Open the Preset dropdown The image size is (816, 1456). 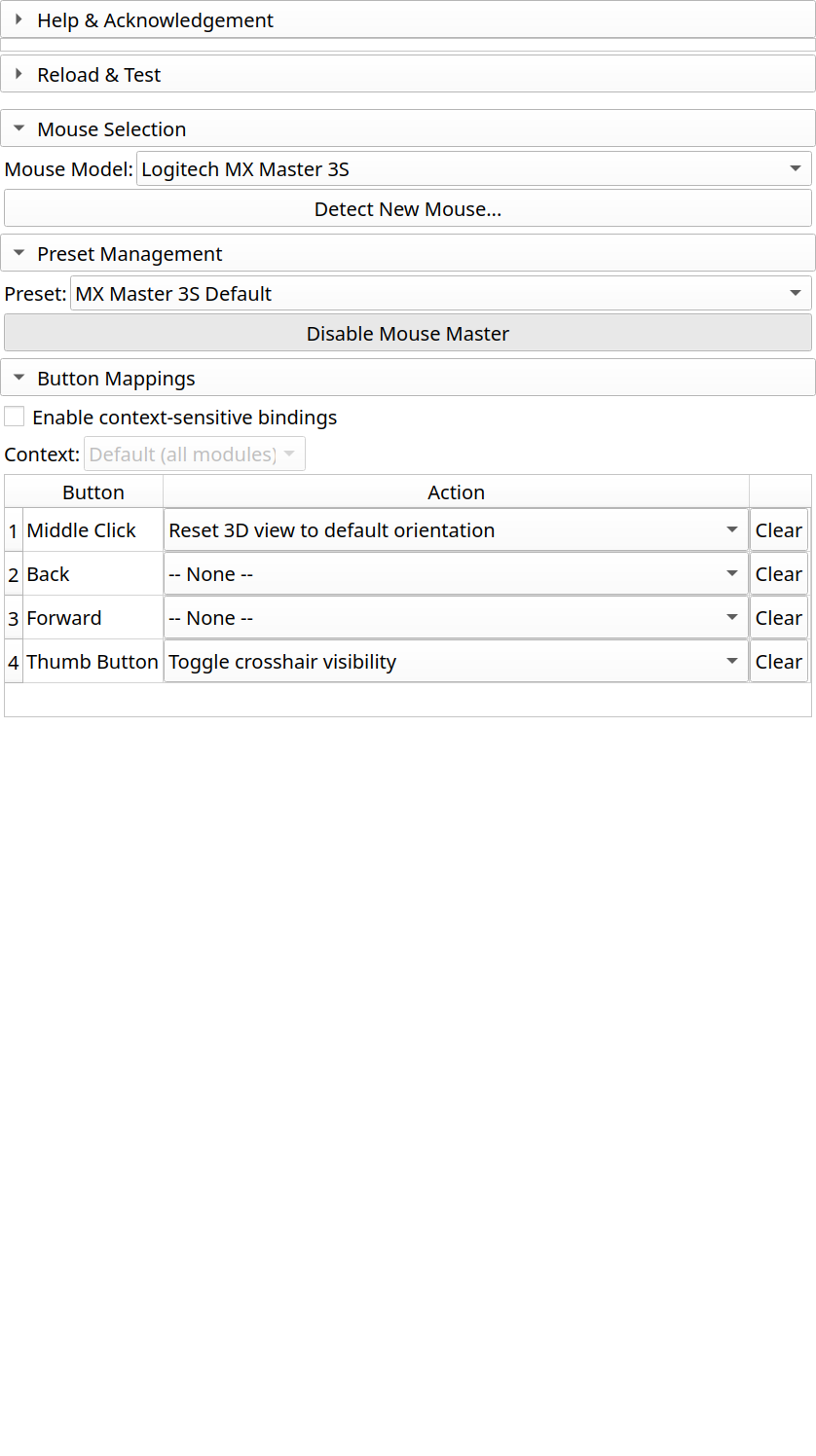tap(440, 294)
